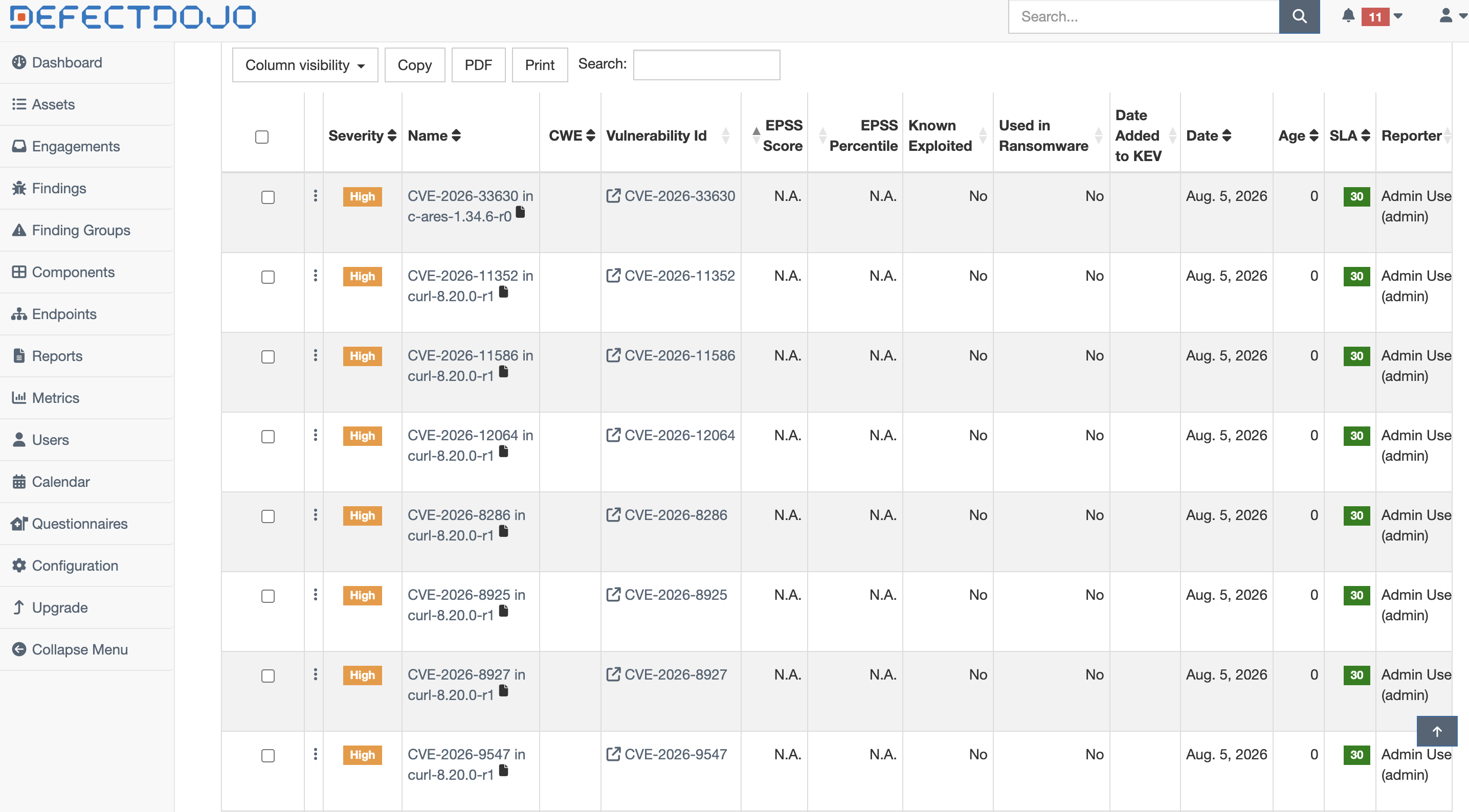
Task: Open Finding Groups from the sidebar
Action: 86,231
